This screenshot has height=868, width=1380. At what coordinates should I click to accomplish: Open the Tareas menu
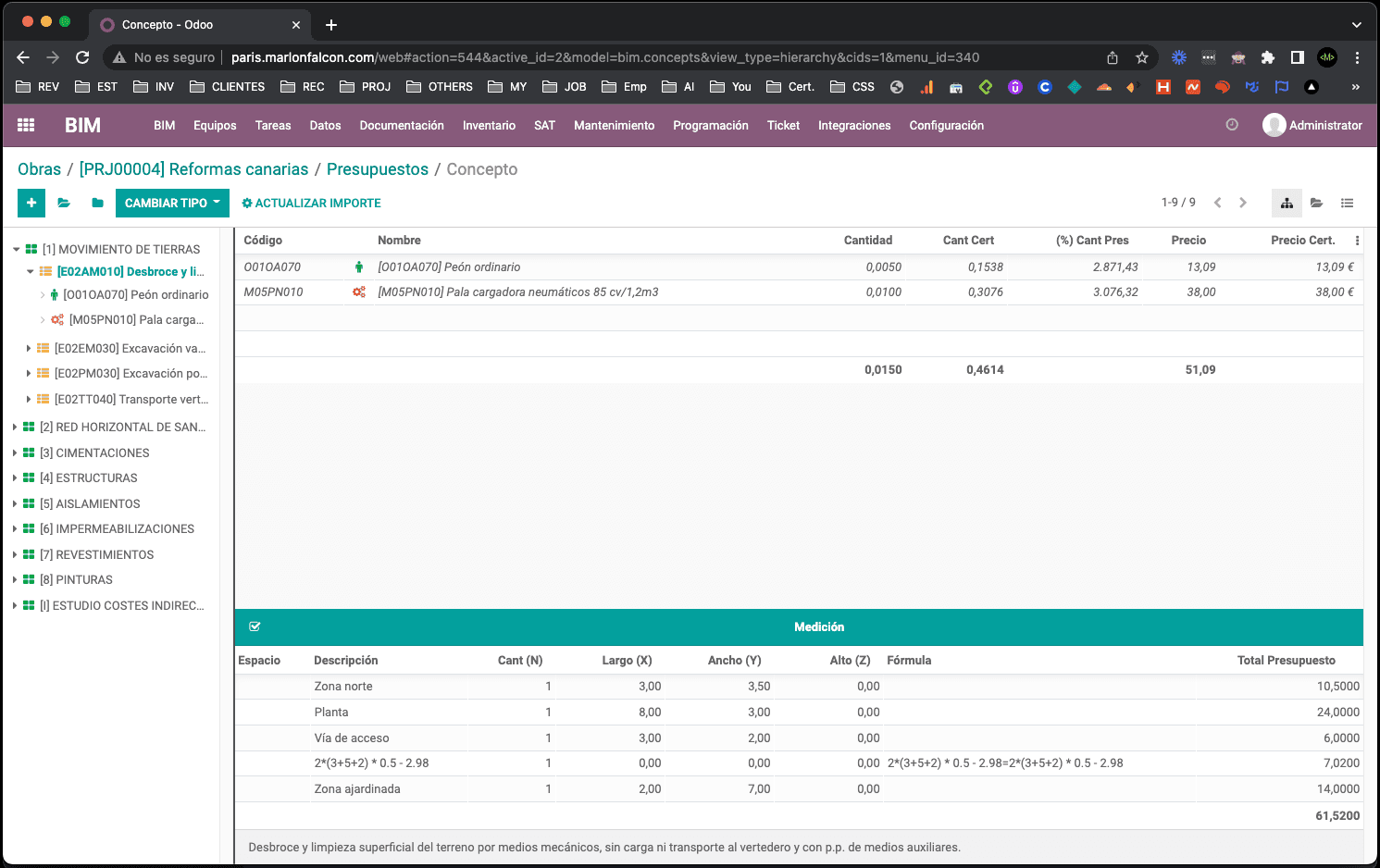pos(273,125)
